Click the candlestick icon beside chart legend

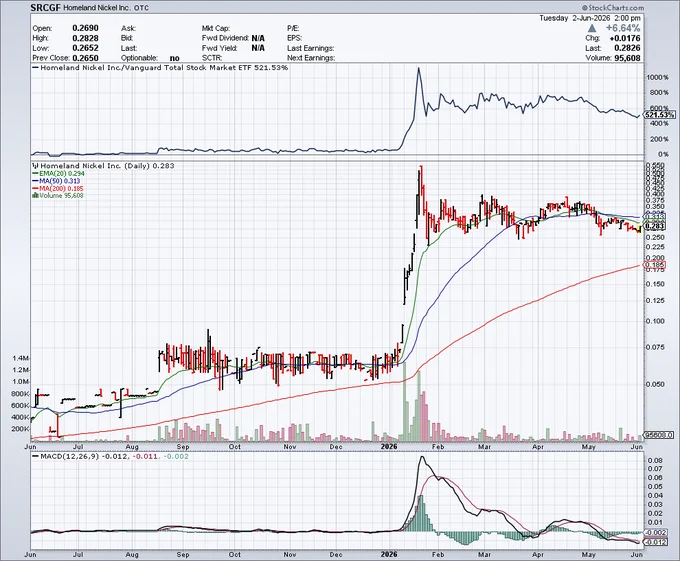tap(36, 166)
